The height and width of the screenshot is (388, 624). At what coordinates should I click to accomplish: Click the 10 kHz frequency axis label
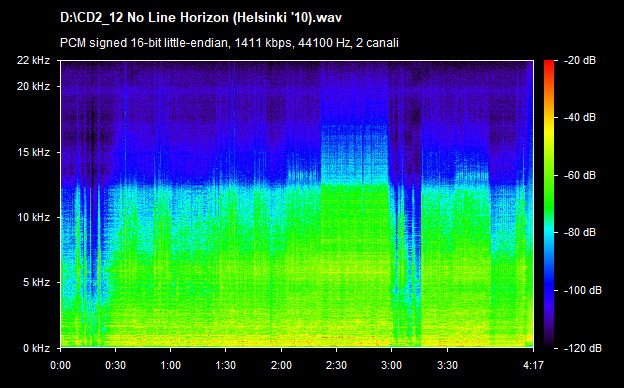33,217
